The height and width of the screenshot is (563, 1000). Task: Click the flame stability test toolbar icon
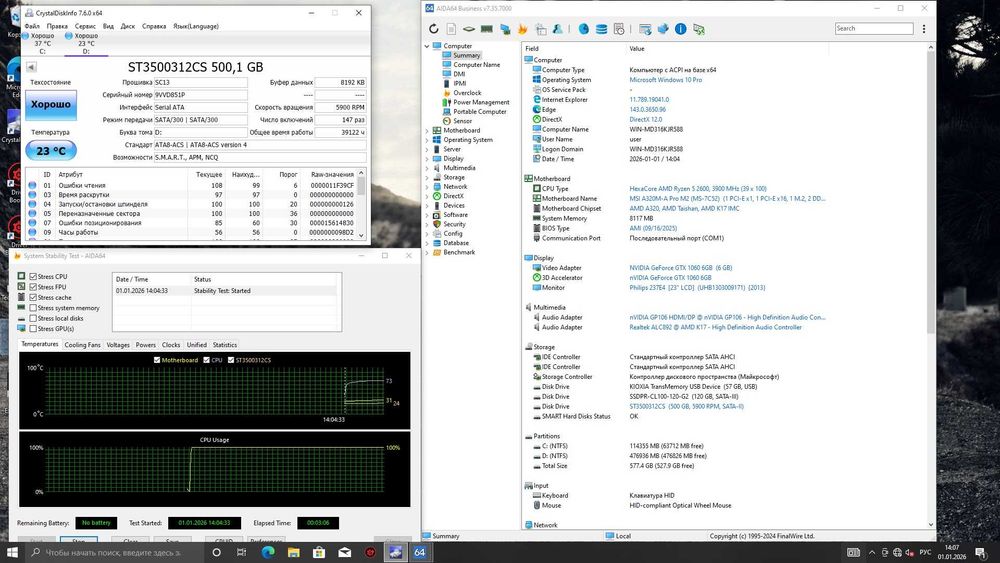coord(523,29)
